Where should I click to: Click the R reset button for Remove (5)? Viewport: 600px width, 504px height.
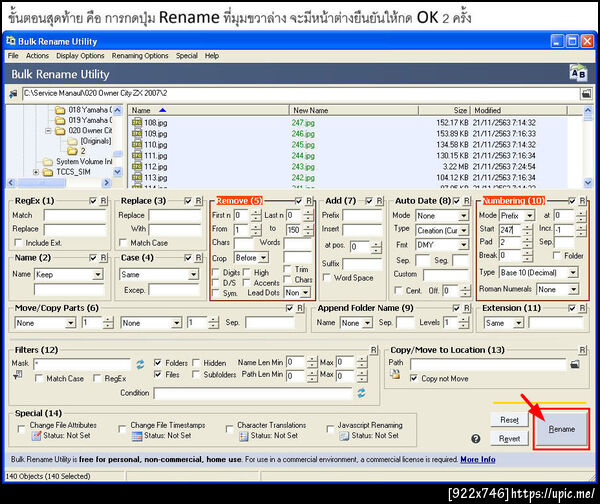[x=309, y=201]
